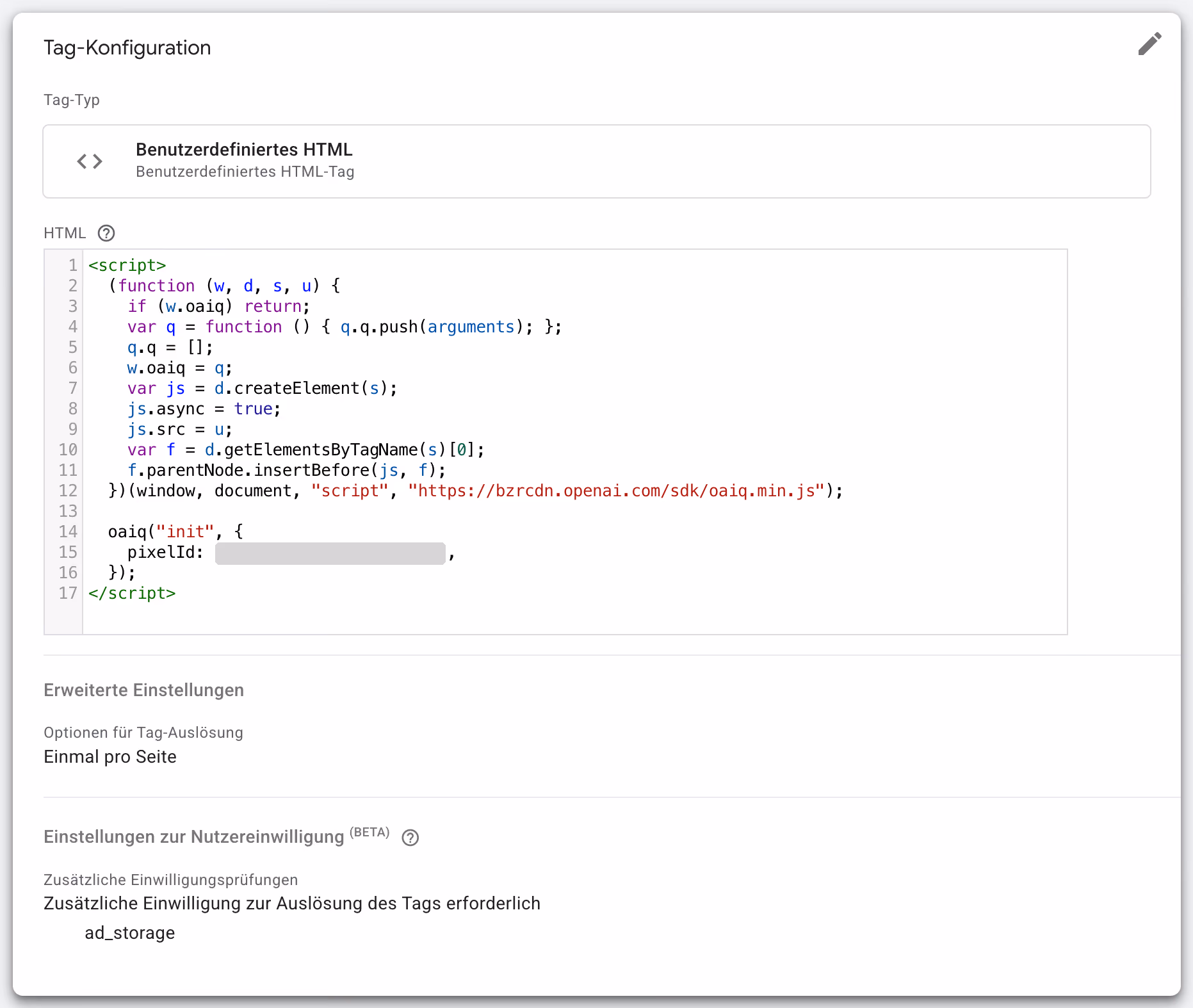Click the 'js.async = true;' code line
The image size is (1193, 1008).
(204, 409)
